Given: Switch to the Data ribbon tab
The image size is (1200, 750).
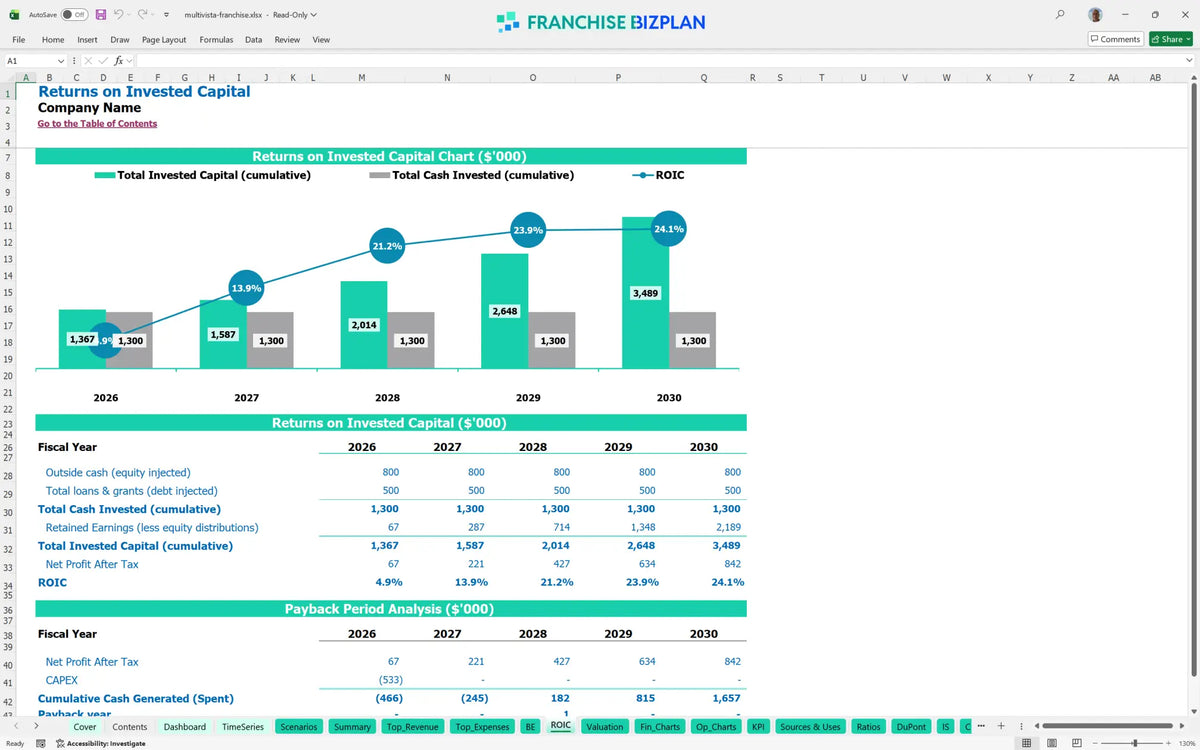Looking at the screenshot, I should point(254,39).
